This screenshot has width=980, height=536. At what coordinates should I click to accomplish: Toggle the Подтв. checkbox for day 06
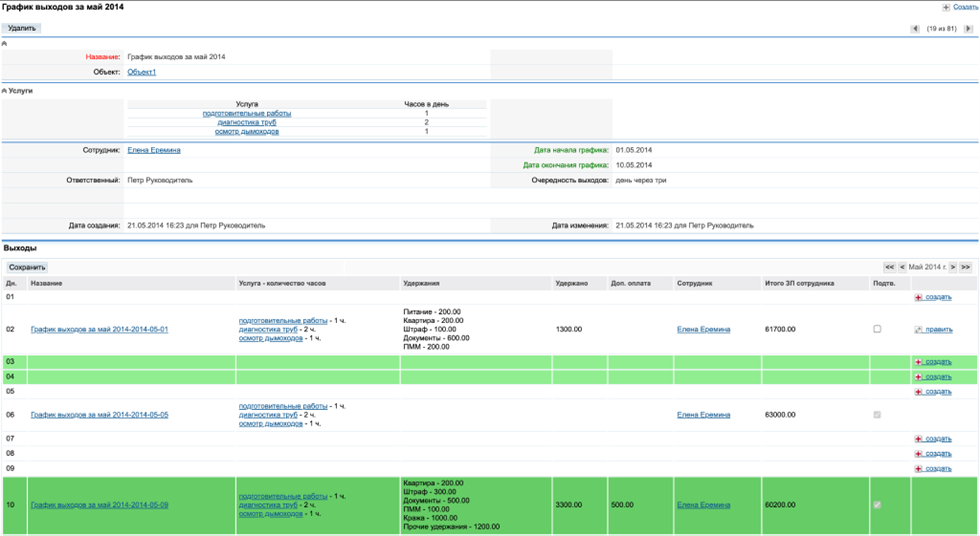click(877, 414)
